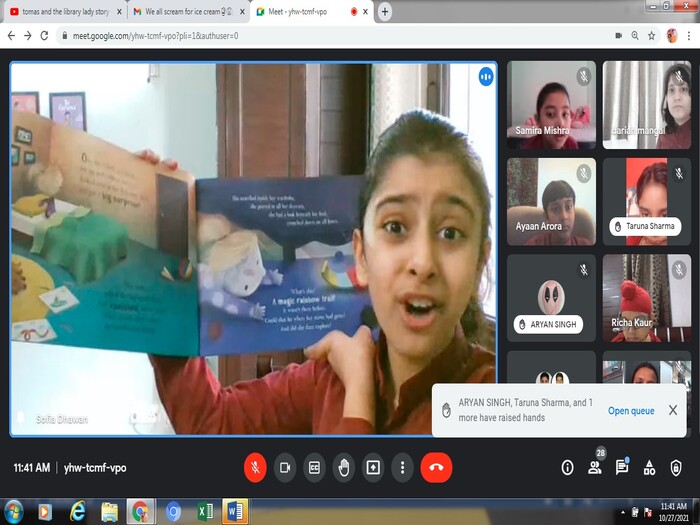Reload the Meet page
The image size is (700, 525).
point(44,36)
